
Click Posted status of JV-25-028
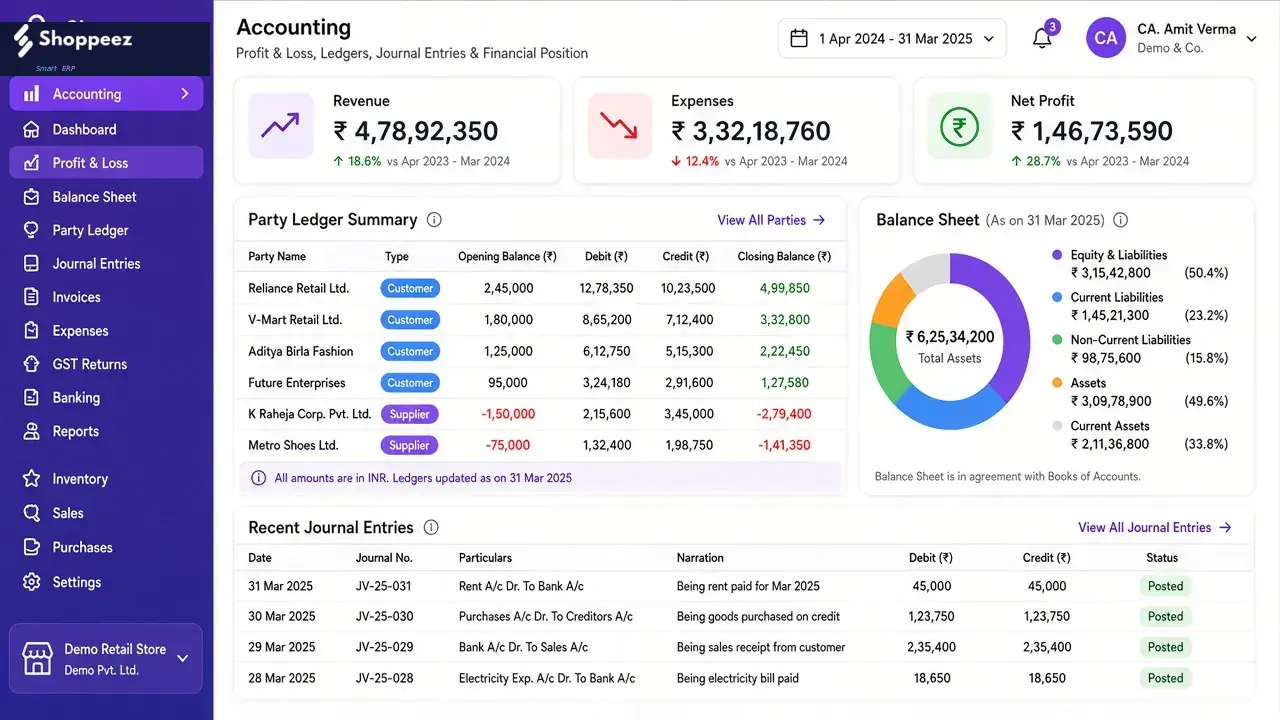click(1165, 678)
